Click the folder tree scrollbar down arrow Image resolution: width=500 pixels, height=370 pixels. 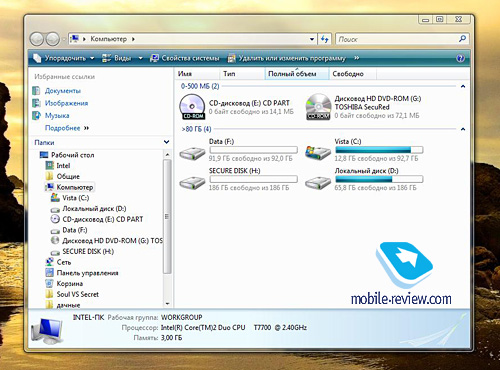167,304
